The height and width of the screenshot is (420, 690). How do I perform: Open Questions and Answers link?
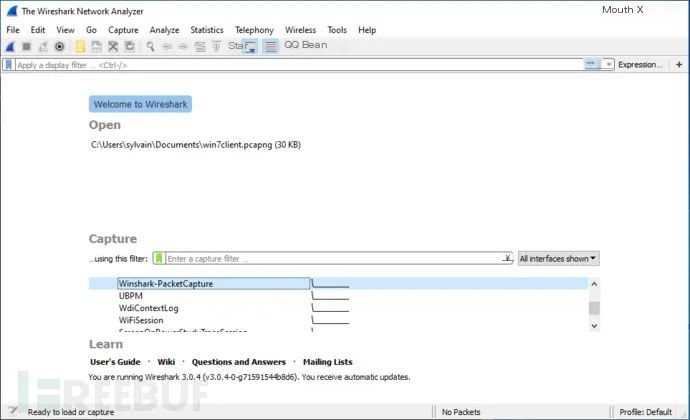pos(239,362)
